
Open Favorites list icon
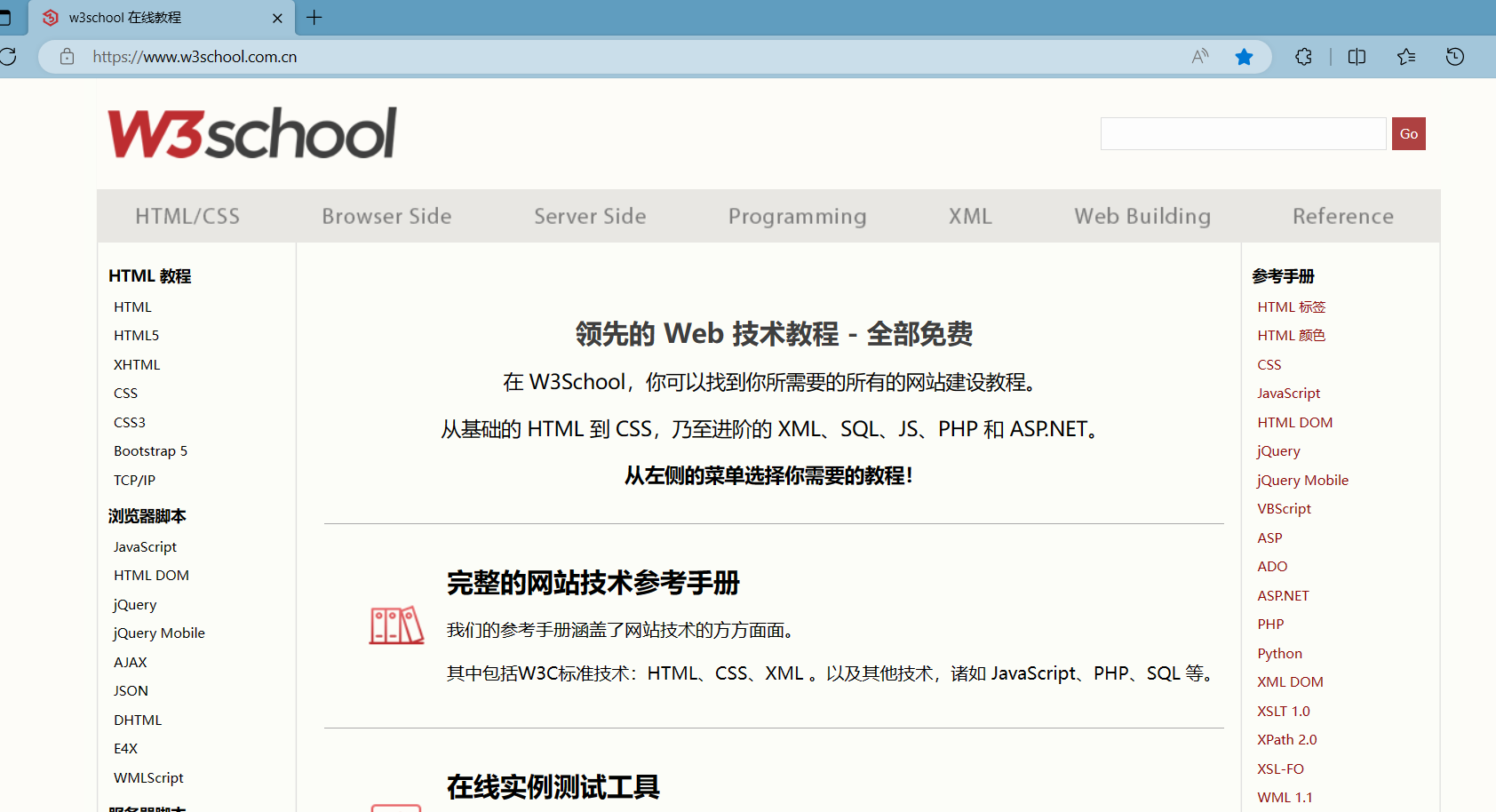(1406, 57)
